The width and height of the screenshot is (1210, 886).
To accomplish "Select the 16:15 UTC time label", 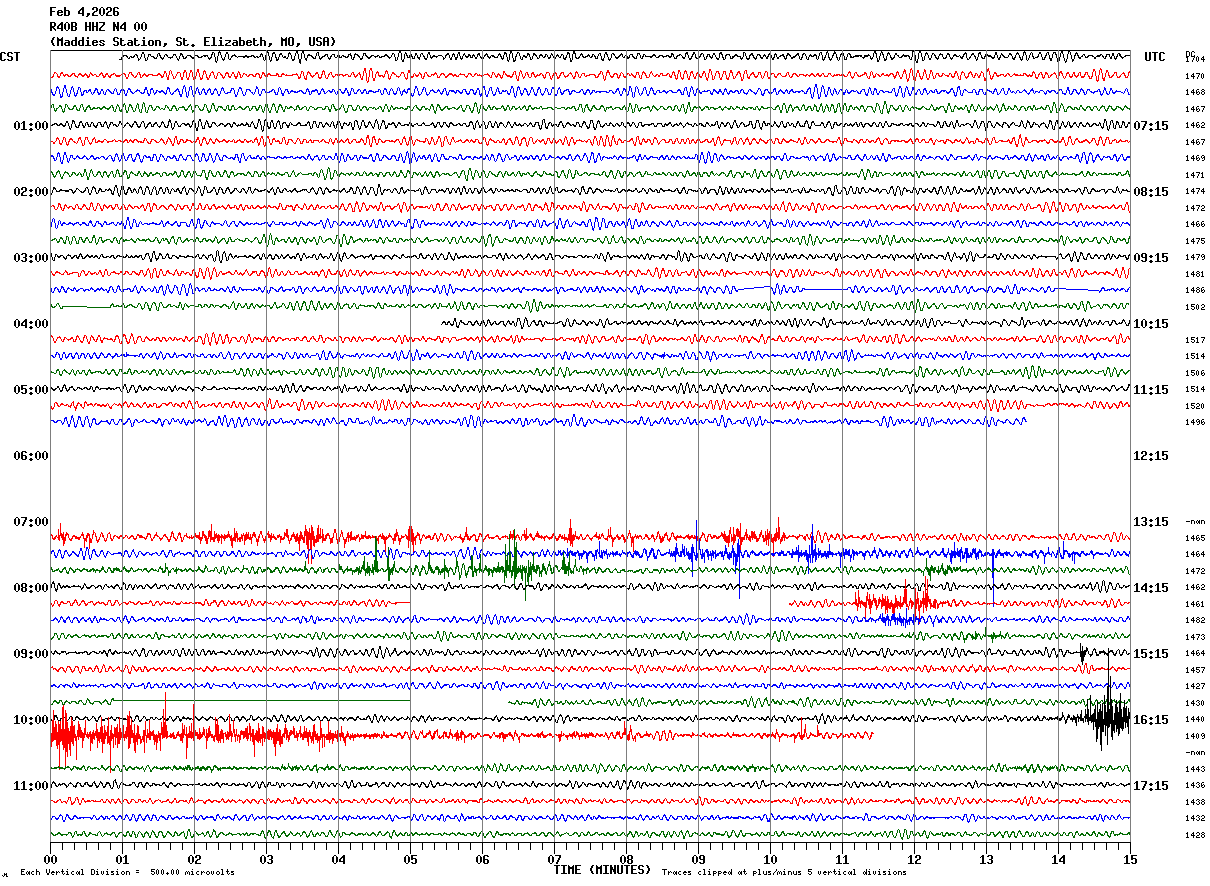I will pos(1151,720).
